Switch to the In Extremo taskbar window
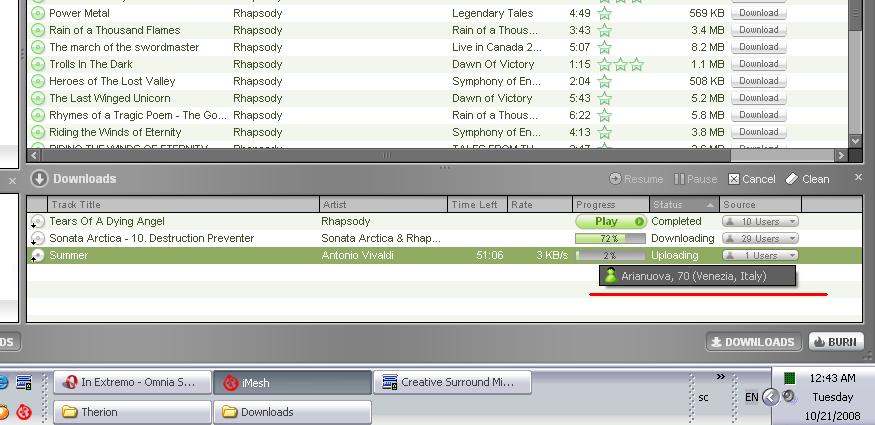Image resolution: width=875 pixels, height=425 pixels. 133,383
